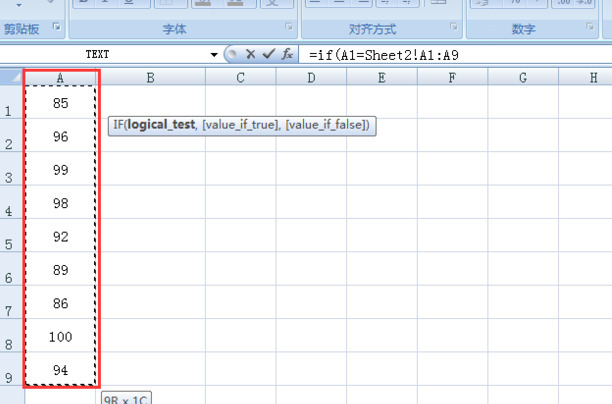612x404 pixels.
Task: Click the cell containing 99
Action: coord(60,169)
